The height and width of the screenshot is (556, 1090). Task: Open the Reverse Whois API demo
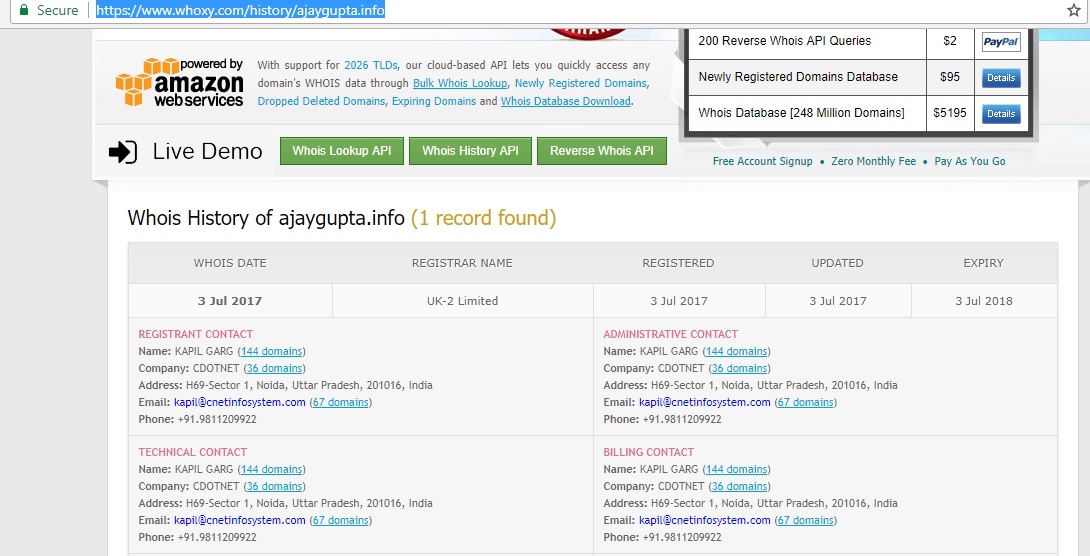[x=602, y=151]
